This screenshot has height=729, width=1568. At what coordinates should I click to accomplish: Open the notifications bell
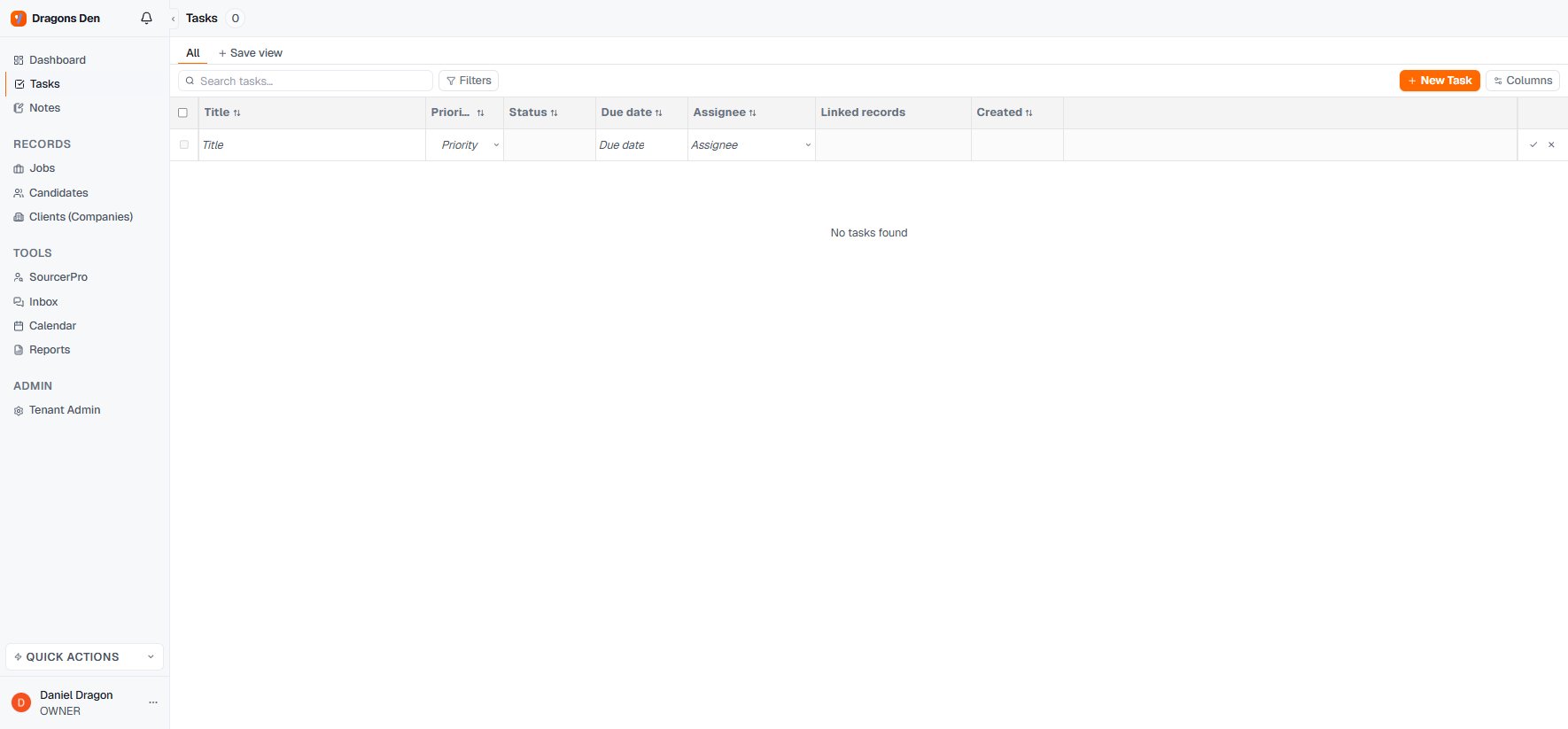[147, 18]
